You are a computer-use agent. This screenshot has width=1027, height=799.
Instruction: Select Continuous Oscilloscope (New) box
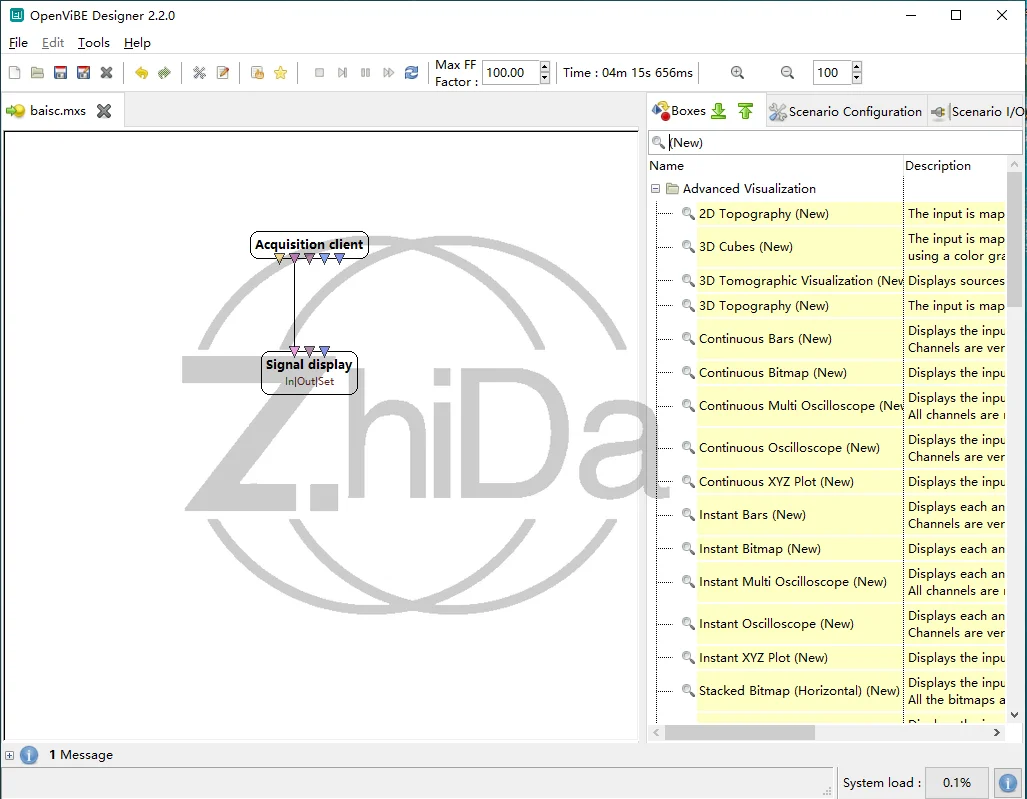point(789,448)
